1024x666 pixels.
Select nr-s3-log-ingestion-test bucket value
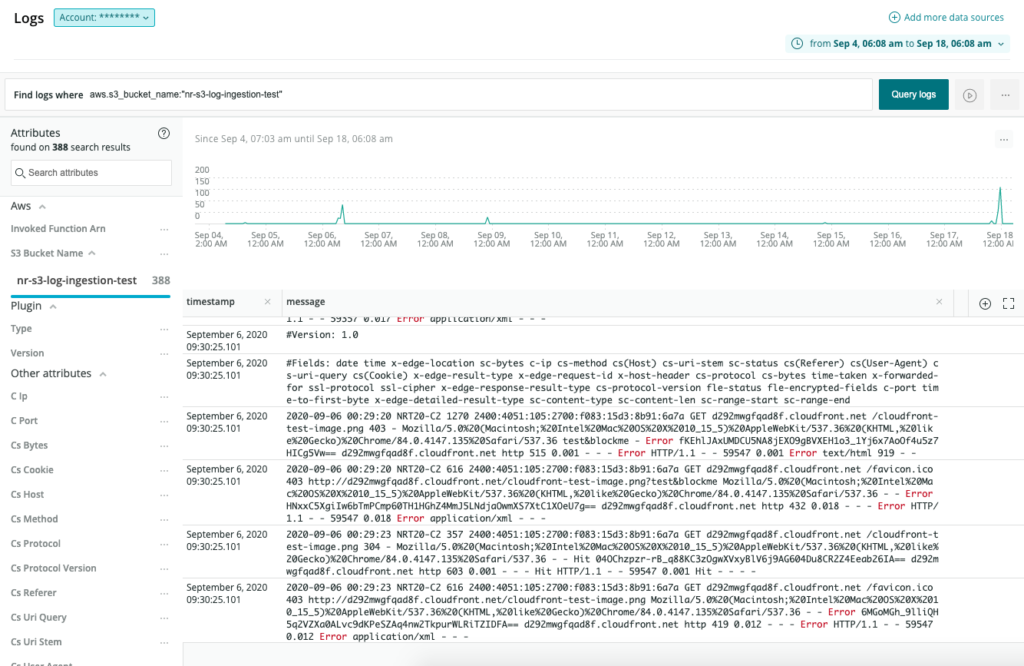(x=77, y=281)
